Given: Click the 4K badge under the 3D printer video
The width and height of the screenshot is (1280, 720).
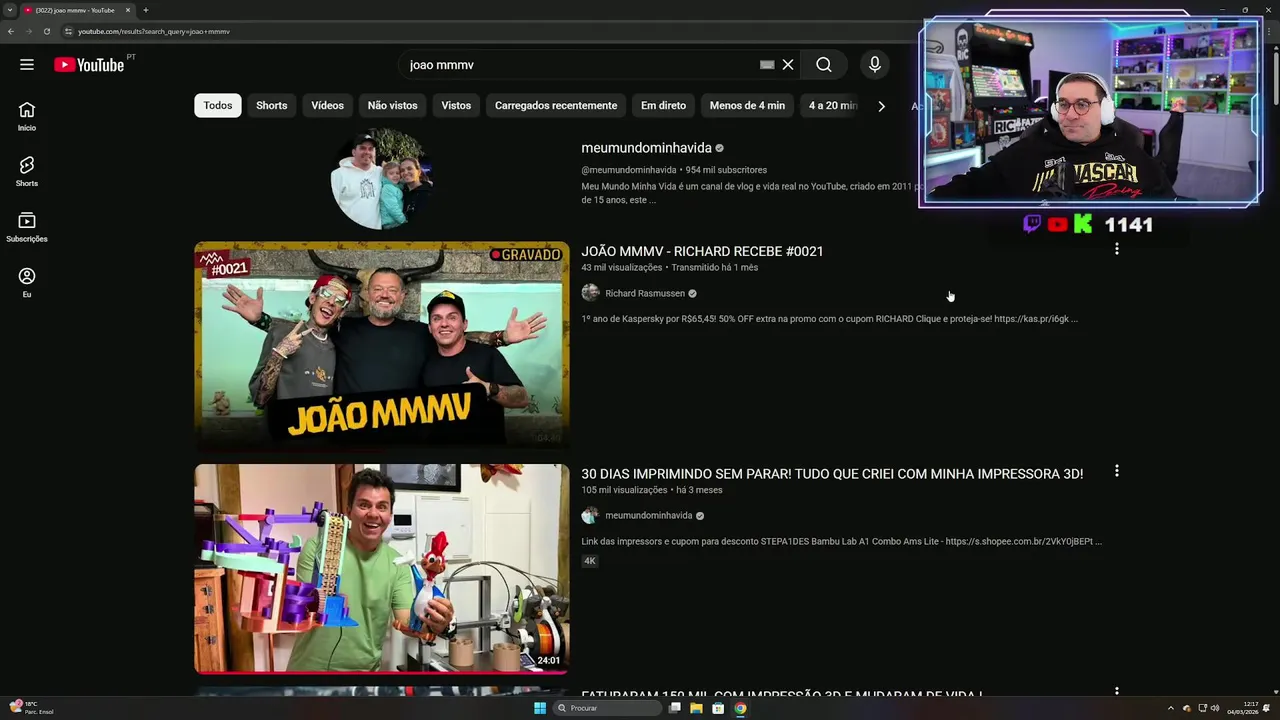Looking at the screenshot, I should coord(590,561).
